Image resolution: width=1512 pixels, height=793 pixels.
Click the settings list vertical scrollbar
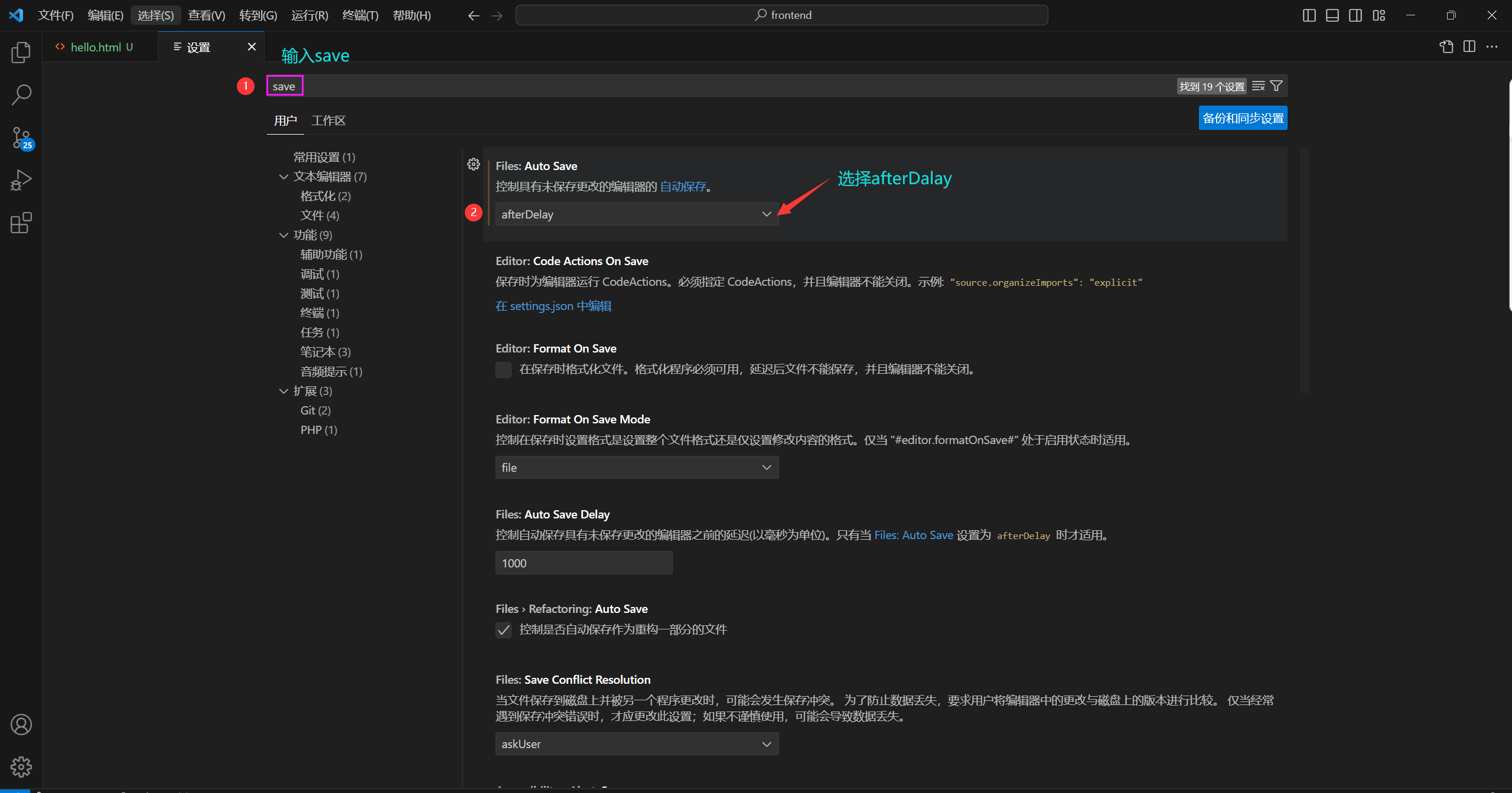click(x=1304, y=270)
